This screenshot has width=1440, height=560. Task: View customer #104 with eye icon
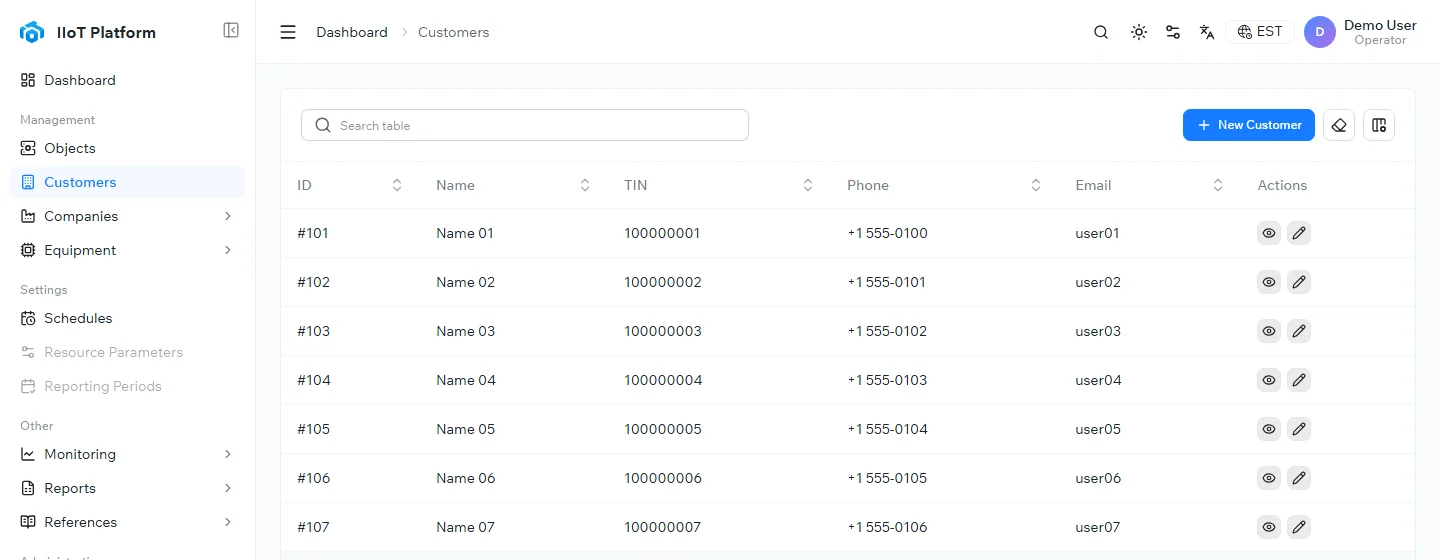point(1269,380)
